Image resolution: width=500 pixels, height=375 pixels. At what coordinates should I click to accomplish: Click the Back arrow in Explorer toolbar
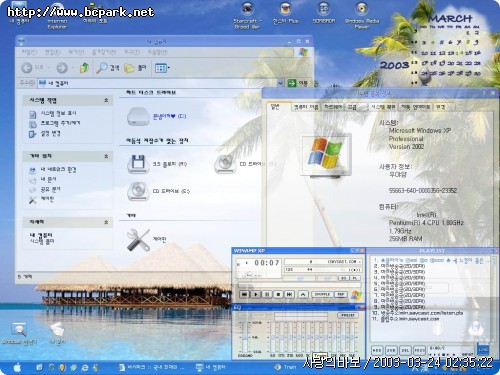[x=27, y=68]
